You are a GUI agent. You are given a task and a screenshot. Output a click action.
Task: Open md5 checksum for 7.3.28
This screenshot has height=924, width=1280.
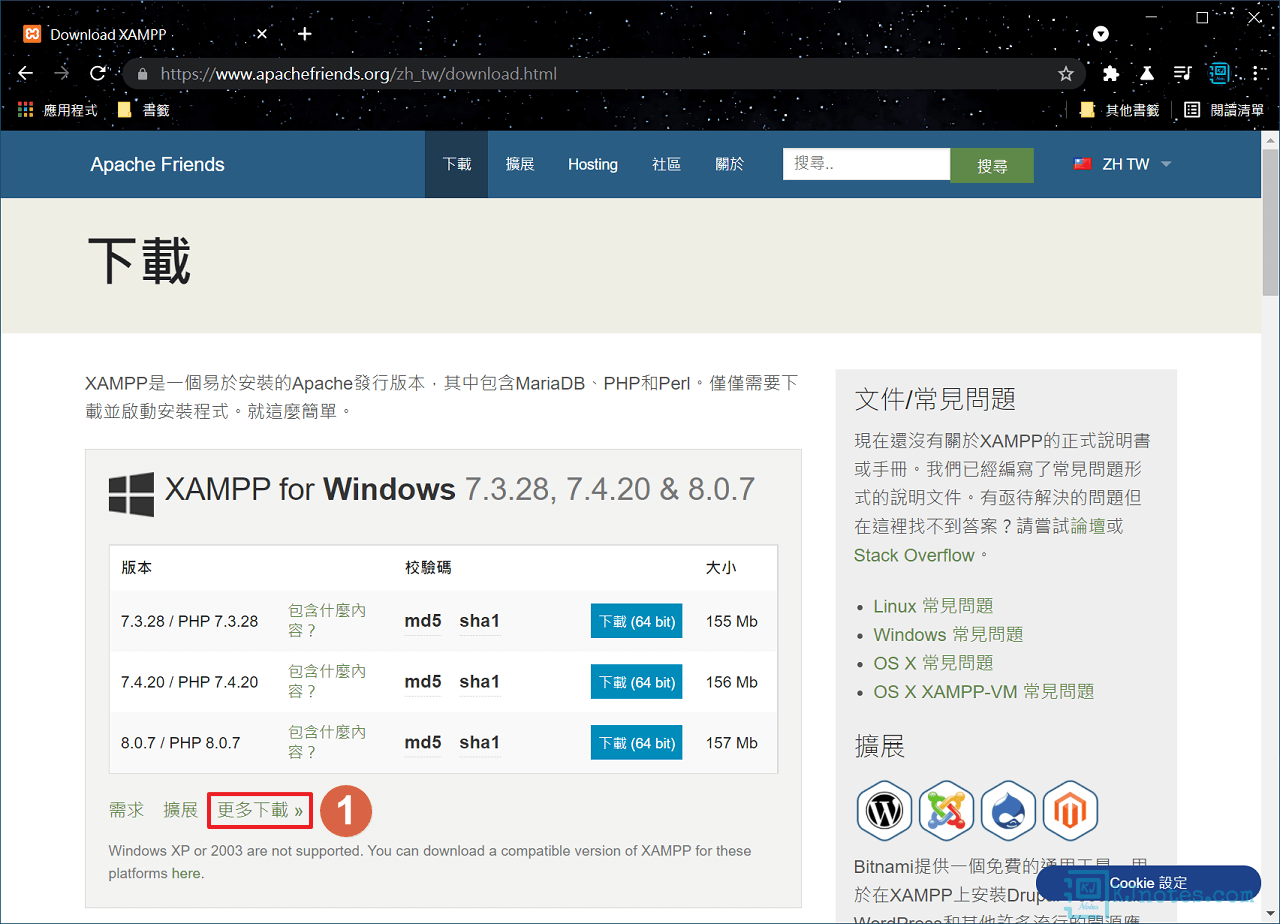point(423,621)
